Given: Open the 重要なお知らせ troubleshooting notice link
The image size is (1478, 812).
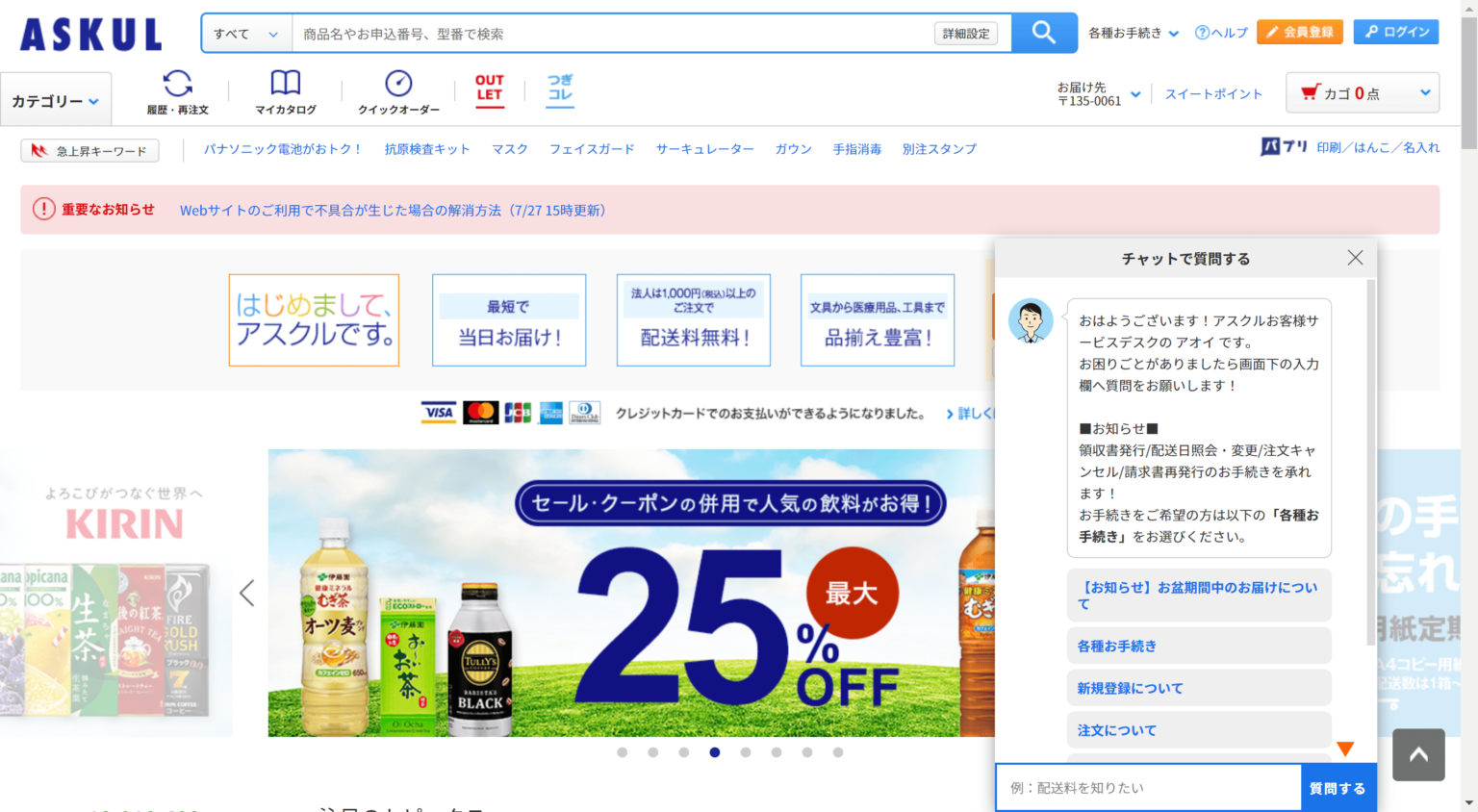Looking at the screenshot, I should (x=393, y=210).
